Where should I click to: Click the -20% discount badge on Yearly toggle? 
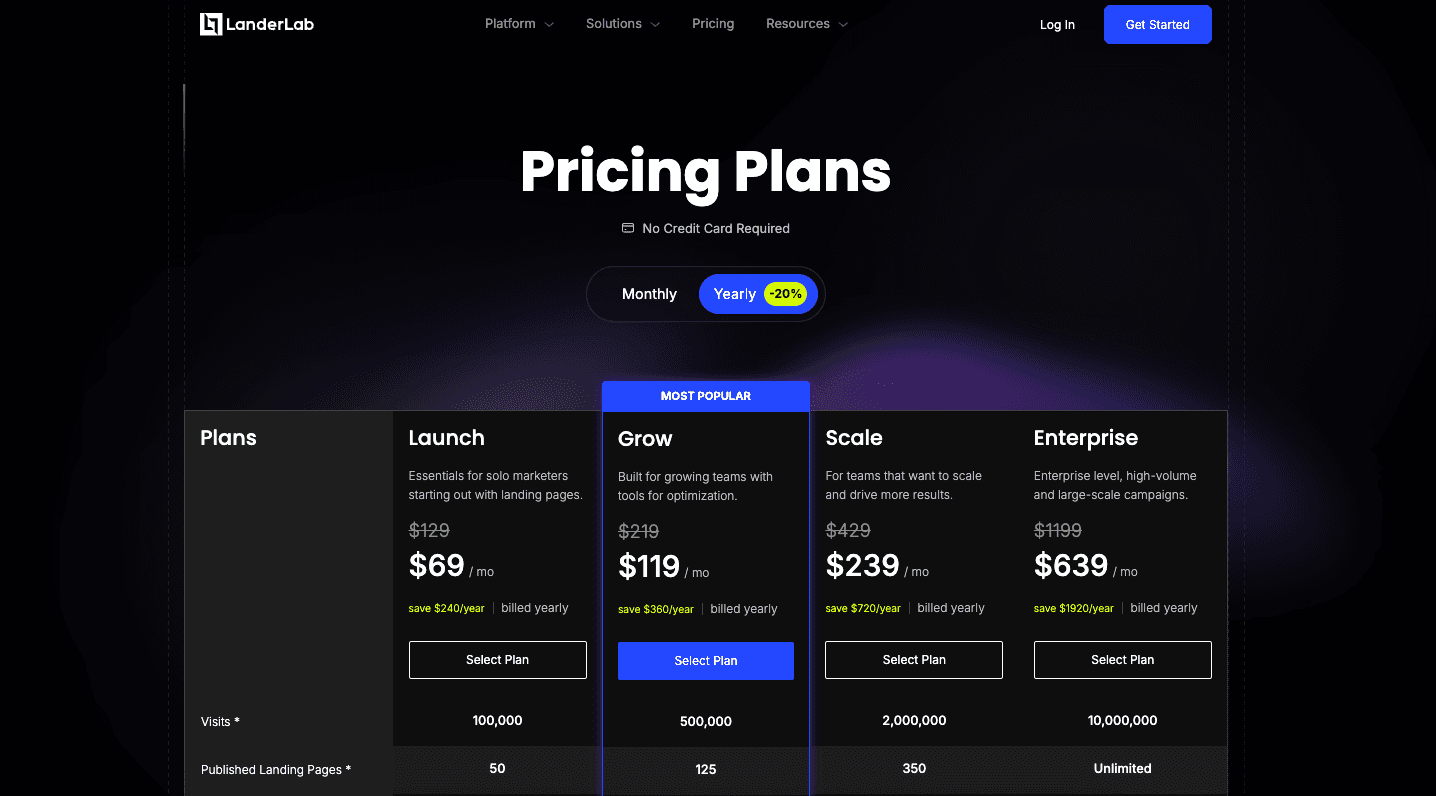coord(786,294)
